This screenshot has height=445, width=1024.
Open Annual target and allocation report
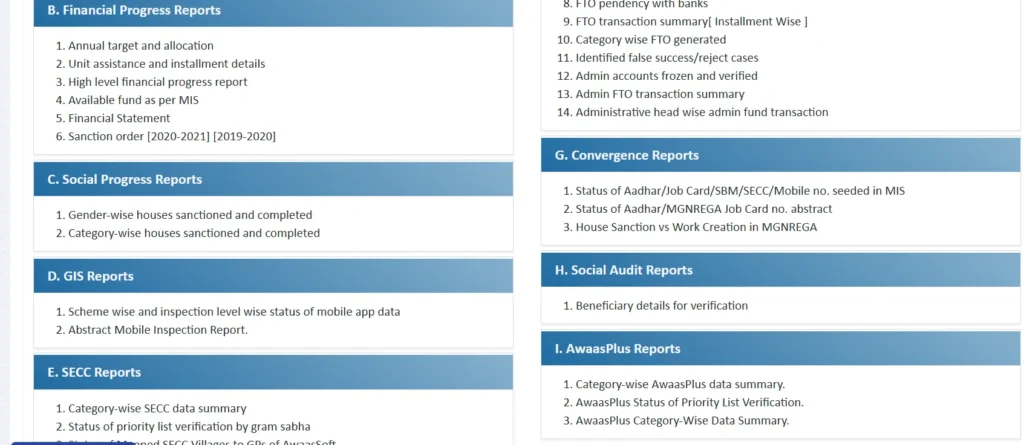coord(140,46)
